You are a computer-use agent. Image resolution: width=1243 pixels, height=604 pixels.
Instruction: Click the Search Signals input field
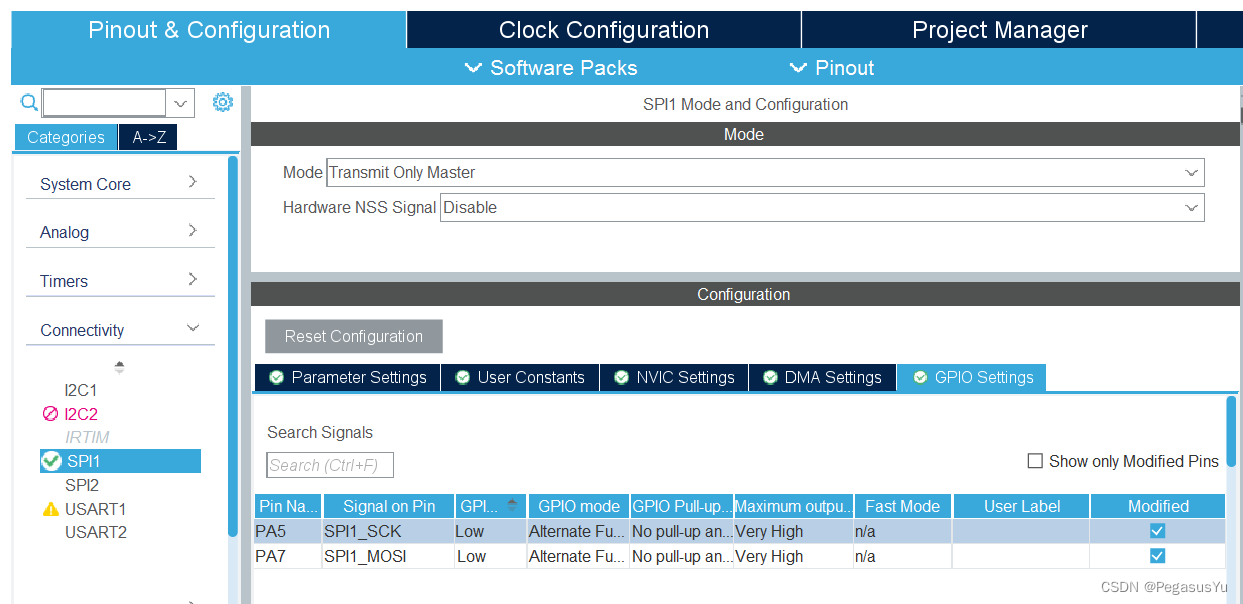click(x=330, y=465)
